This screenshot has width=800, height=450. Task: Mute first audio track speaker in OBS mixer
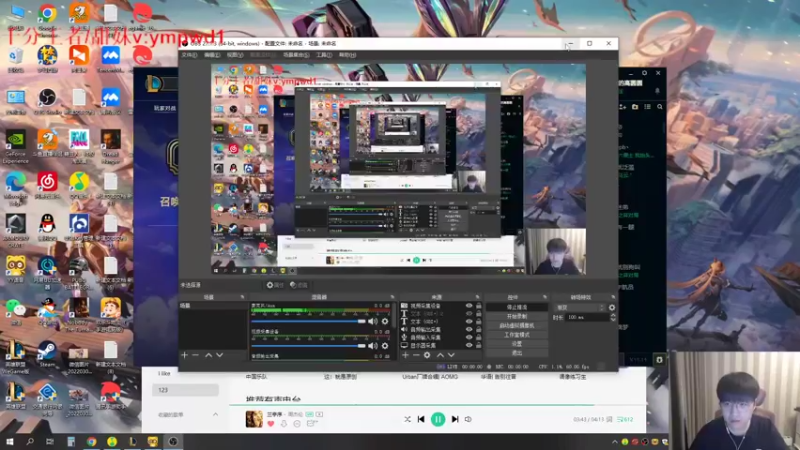coord(373,321)
